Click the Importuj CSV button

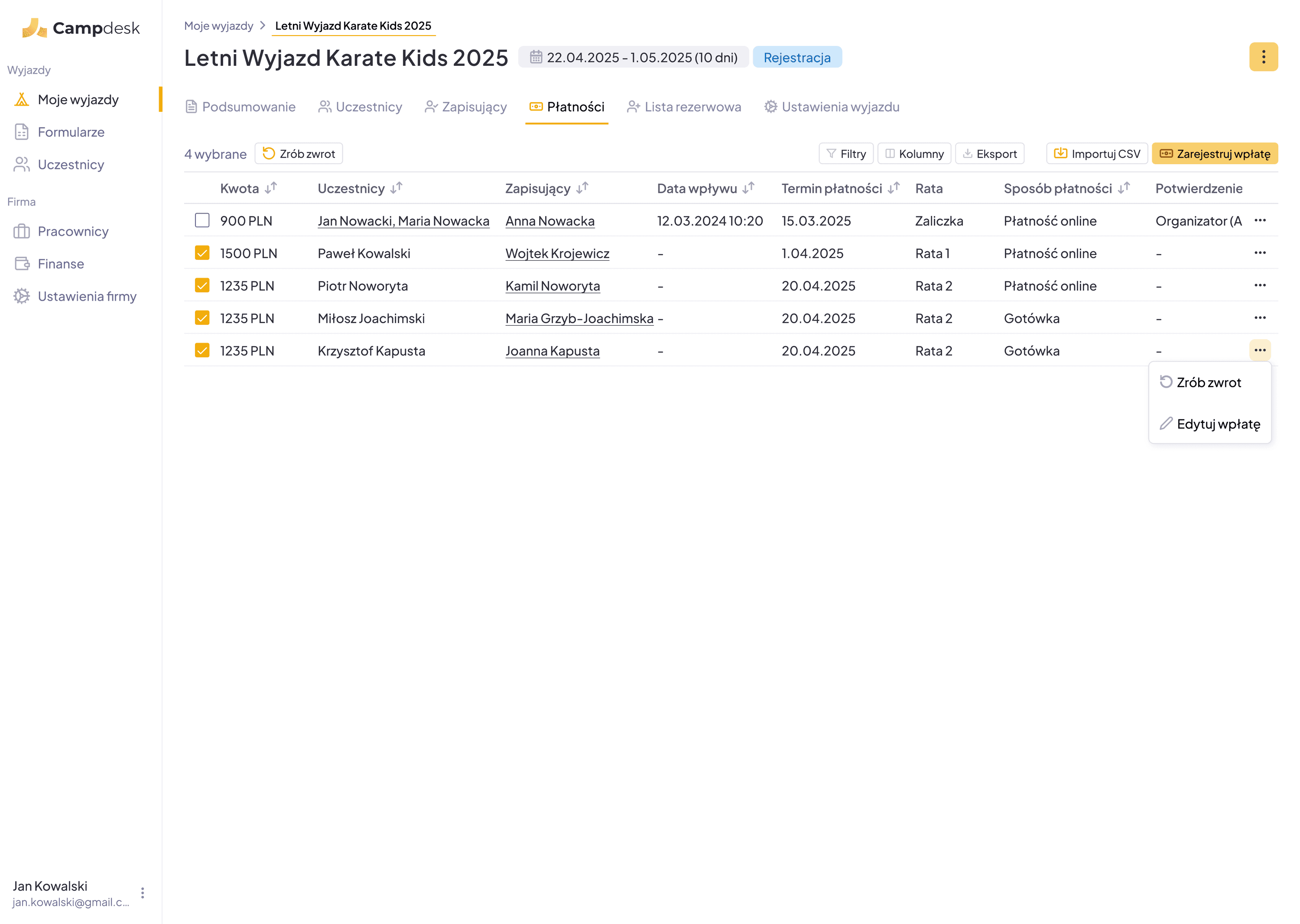click(x=1097, y=154)
